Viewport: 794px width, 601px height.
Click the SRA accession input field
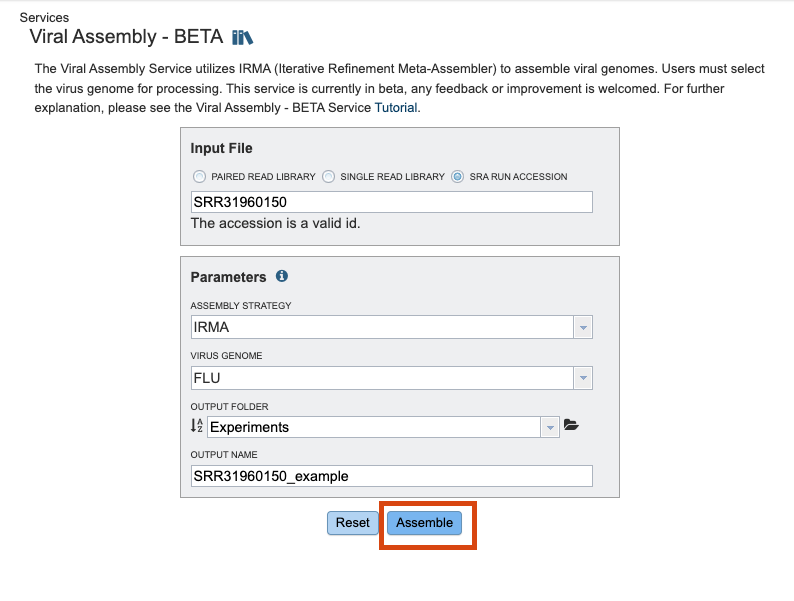(391, 202)
